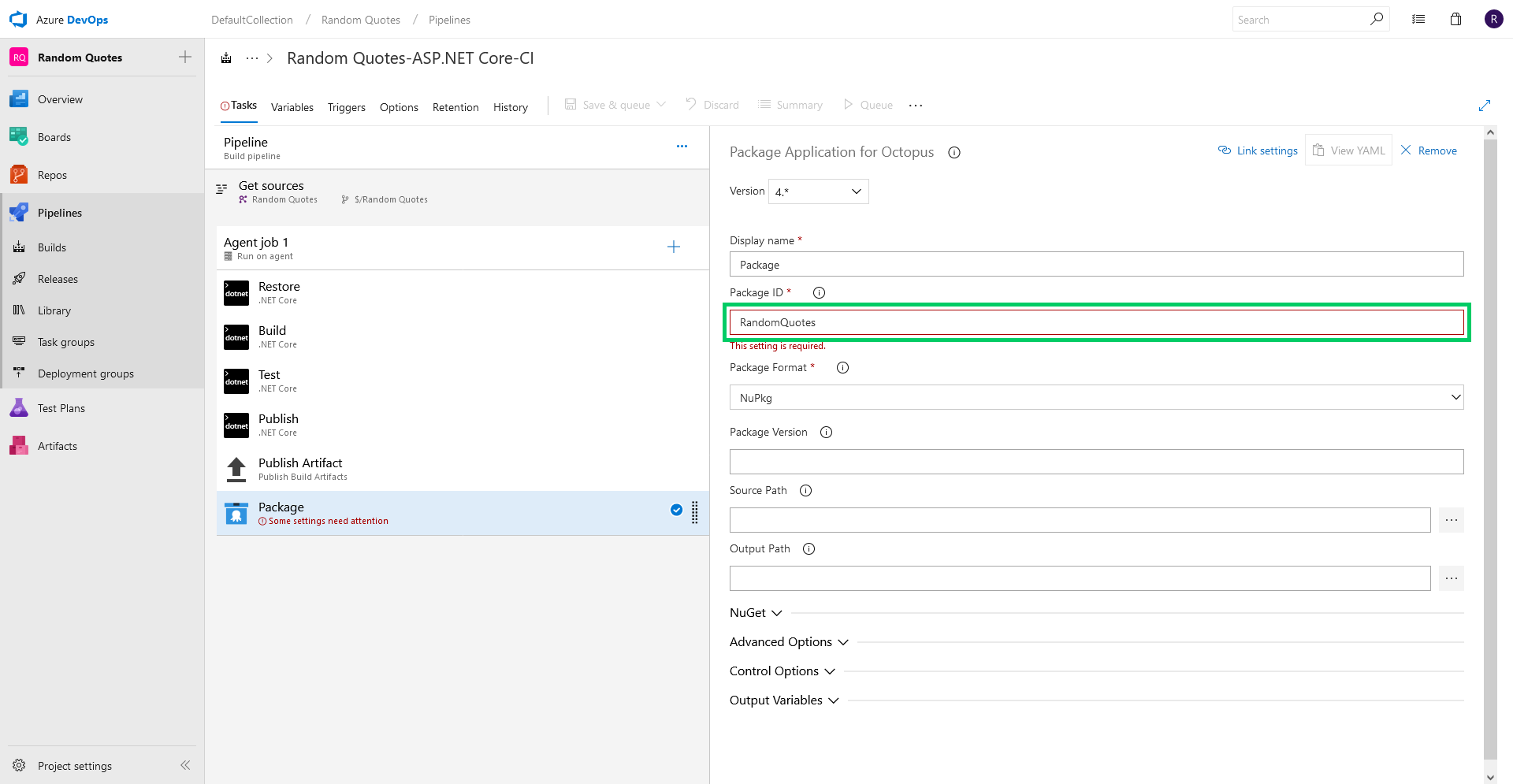Toggle full screen mode icon
The image size is (1513, 784).
pyautogui.click(x=1485, y=105)
